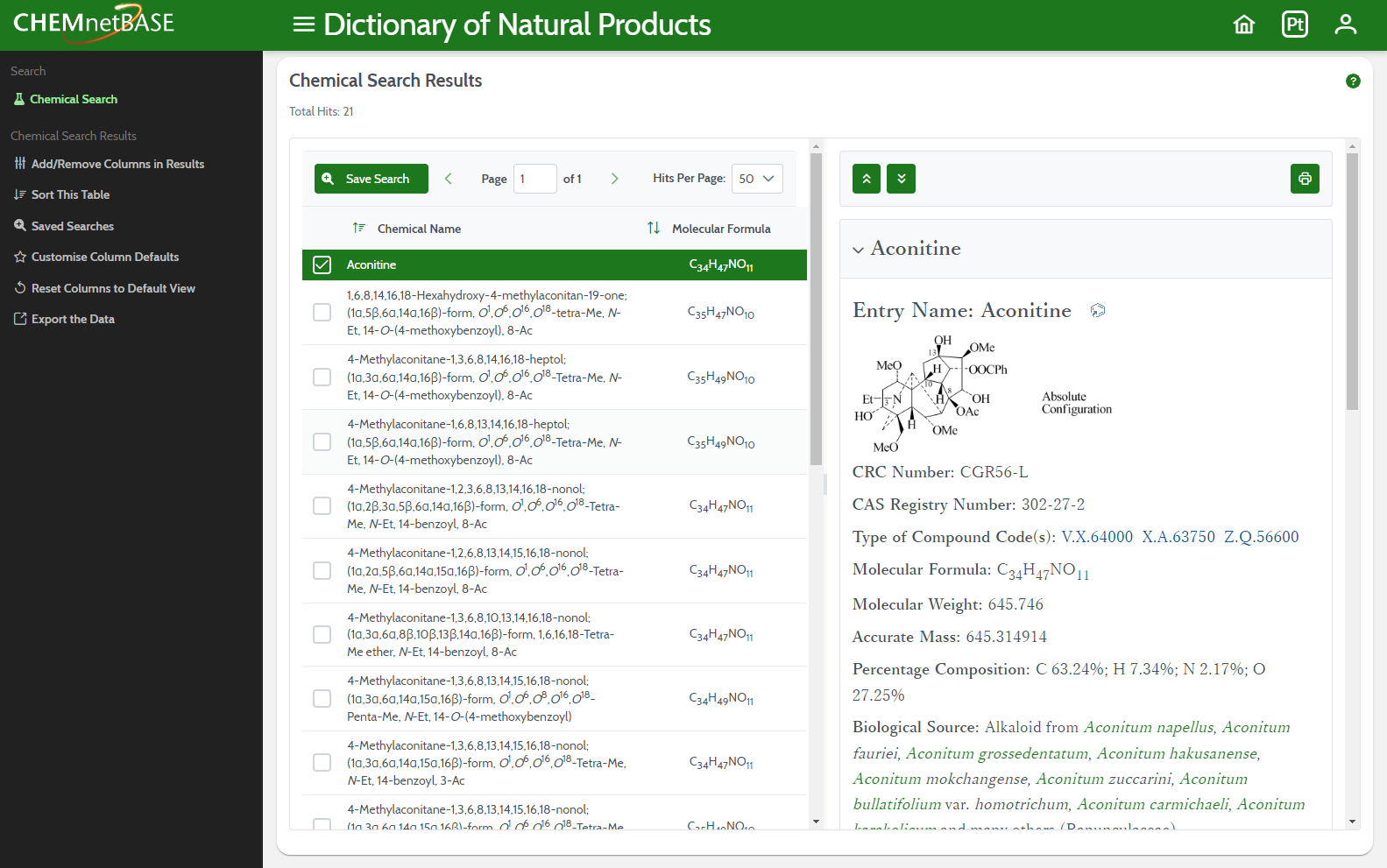This screenshot has height=868, width=1387.
Task: Check the 4-Methylaconitane-1,2,6,8,13,14,15,16,18-nonol row checkbox
Action: point(322,570)
